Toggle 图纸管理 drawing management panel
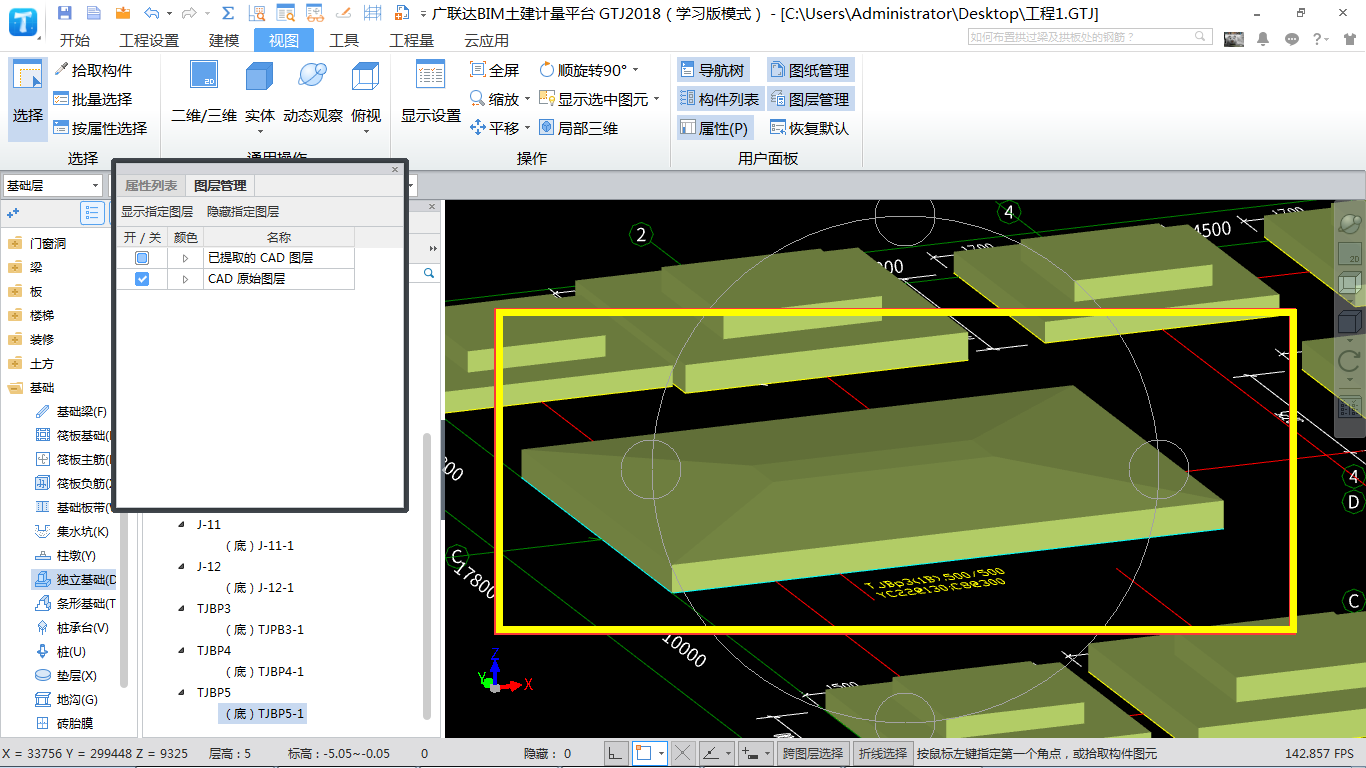The image size is (1366, 768). (810, 70)
